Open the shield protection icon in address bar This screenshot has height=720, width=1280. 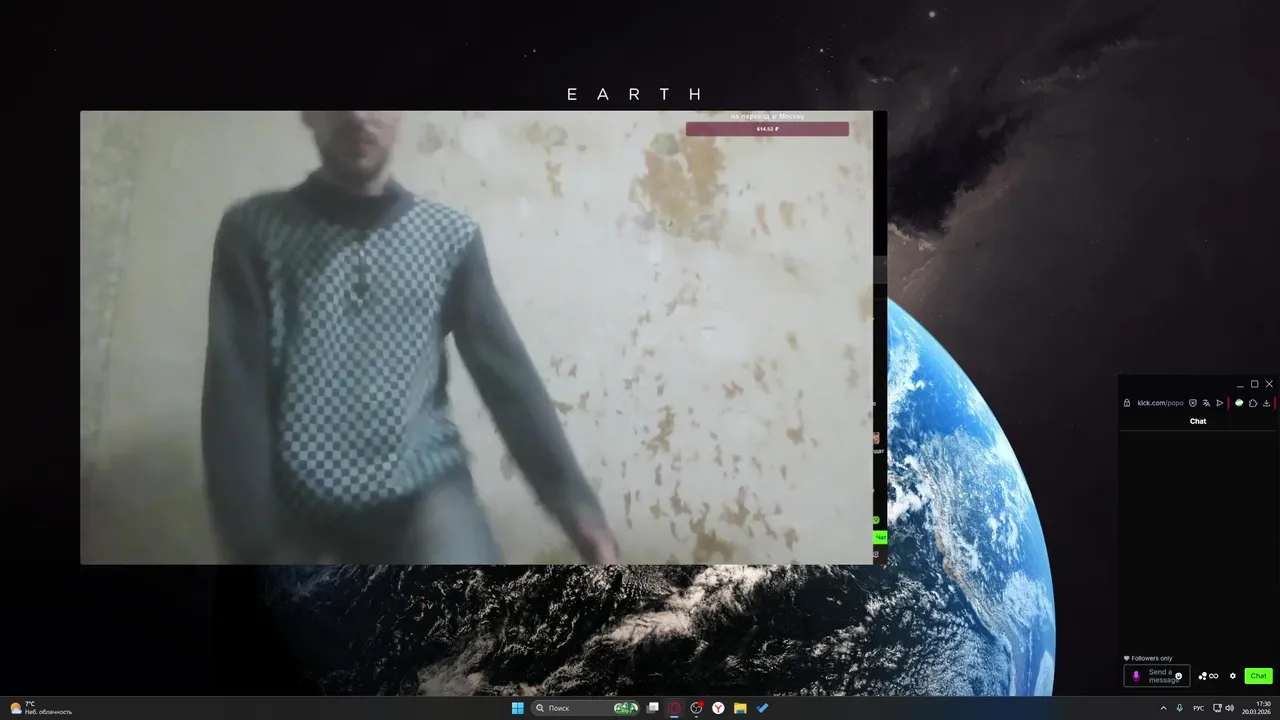point(1193,403)
